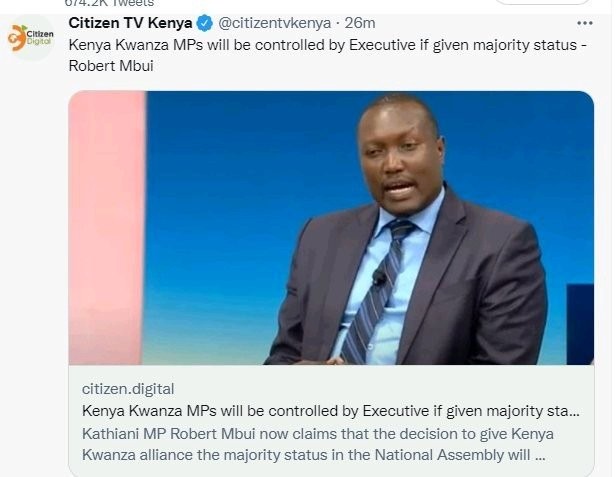Click the partly visible button at top right
Viewport: 616px width, 477px height.
[x=542, y=2]
